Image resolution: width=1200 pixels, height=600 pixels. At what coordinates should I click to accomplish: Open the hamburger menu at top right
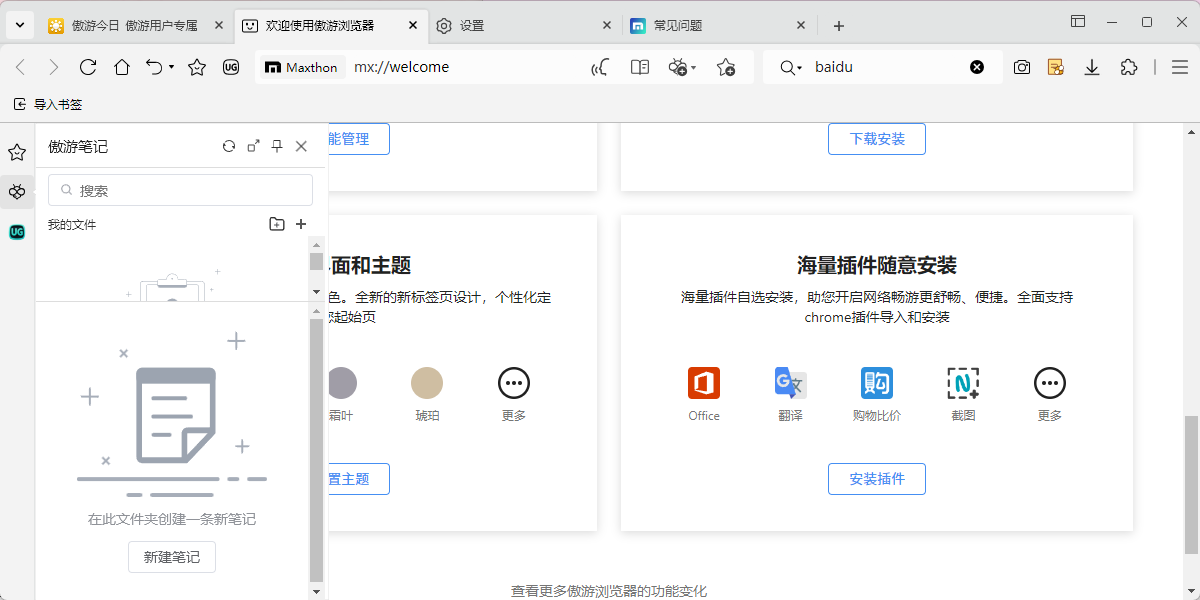(1180, 67)
